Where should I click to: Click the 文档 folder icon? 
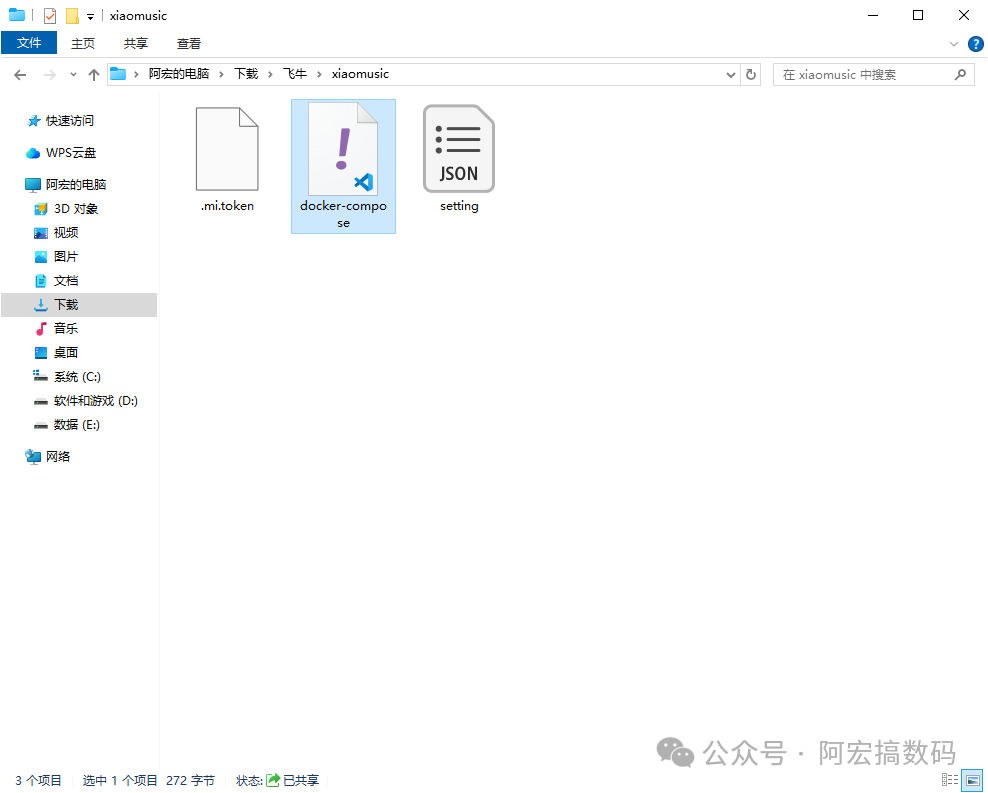[x=41, y=281]
